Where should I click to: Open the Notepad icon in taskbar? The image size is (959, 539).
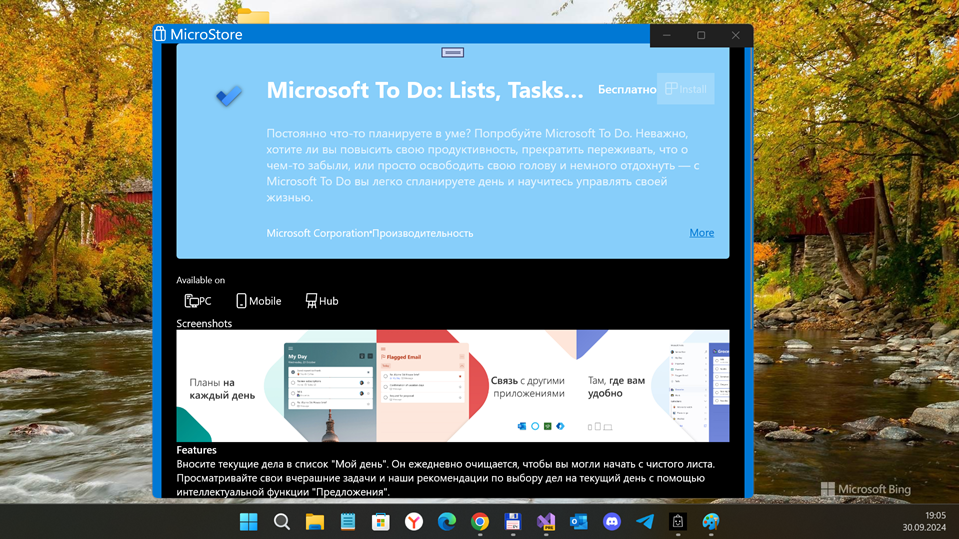(x=347, y=522)
